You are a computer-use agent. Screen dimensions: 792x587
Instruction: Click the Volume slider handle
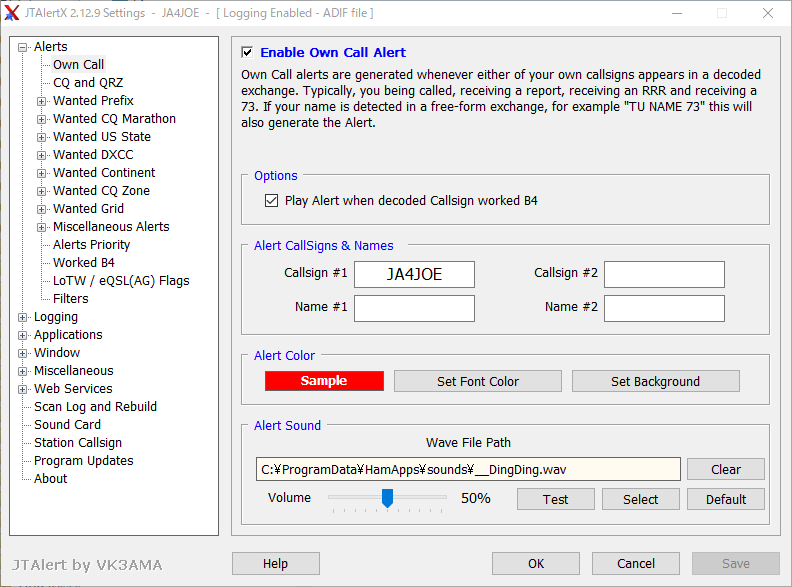tap(387, 498)
